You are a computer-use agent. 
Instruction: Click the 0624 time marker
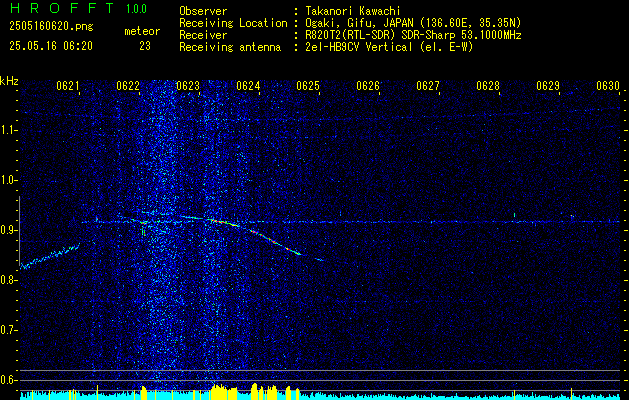248,85
